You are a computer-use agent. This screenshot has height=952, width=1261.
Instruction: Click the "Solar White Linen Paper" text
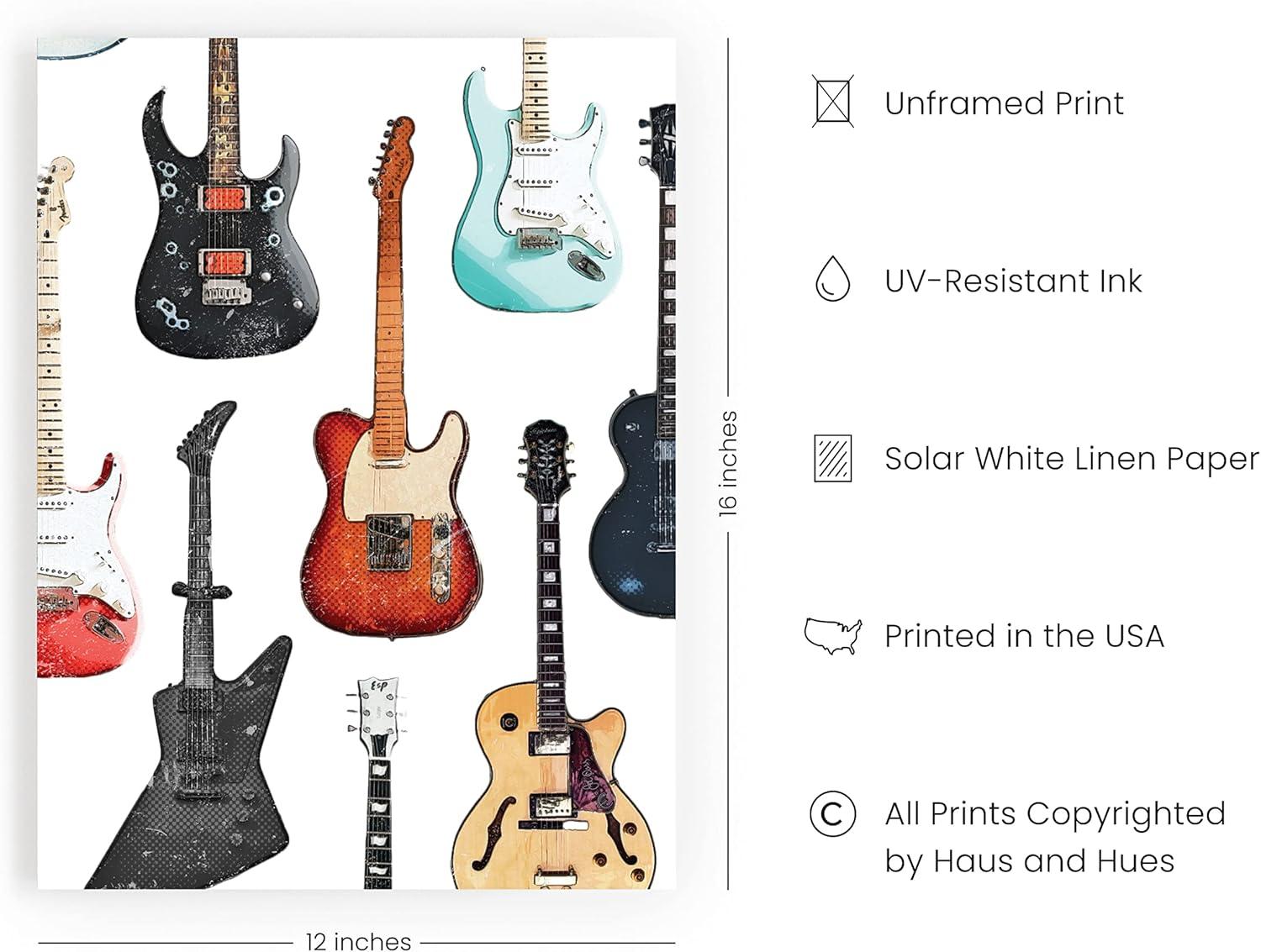(x=1072, y=459)
